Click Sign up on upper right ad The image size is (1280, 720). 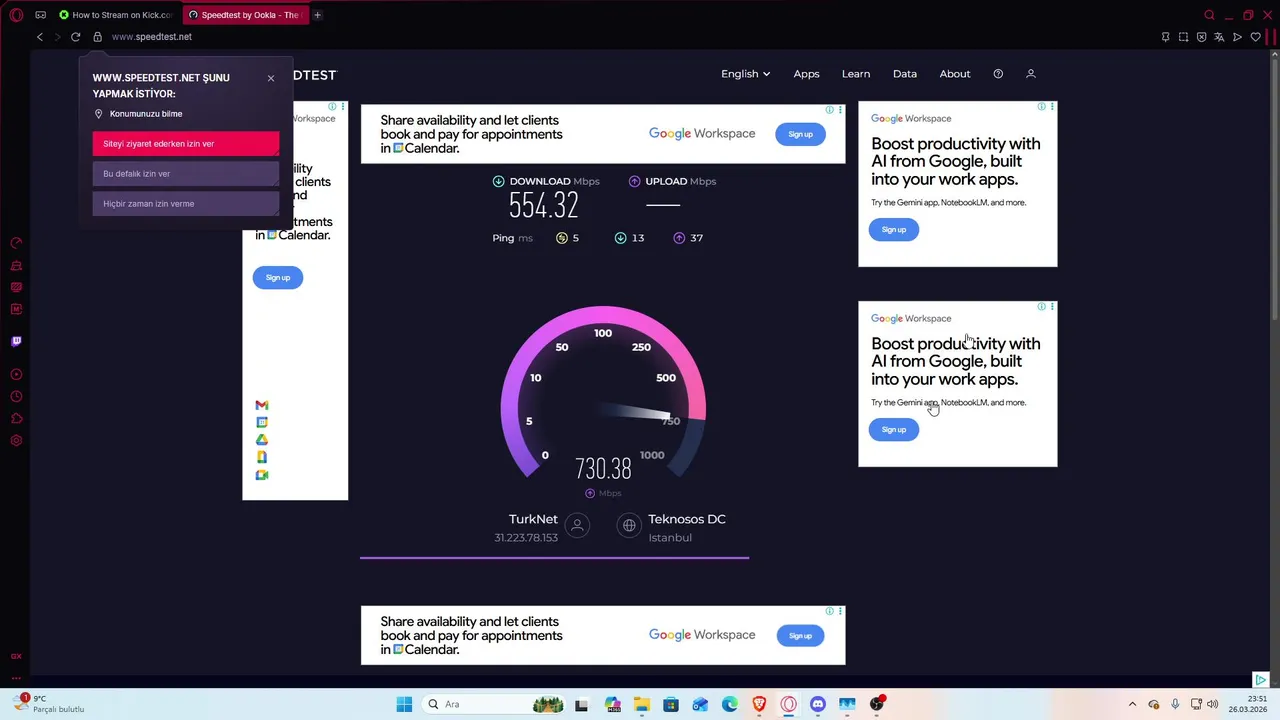coord(894,230)
